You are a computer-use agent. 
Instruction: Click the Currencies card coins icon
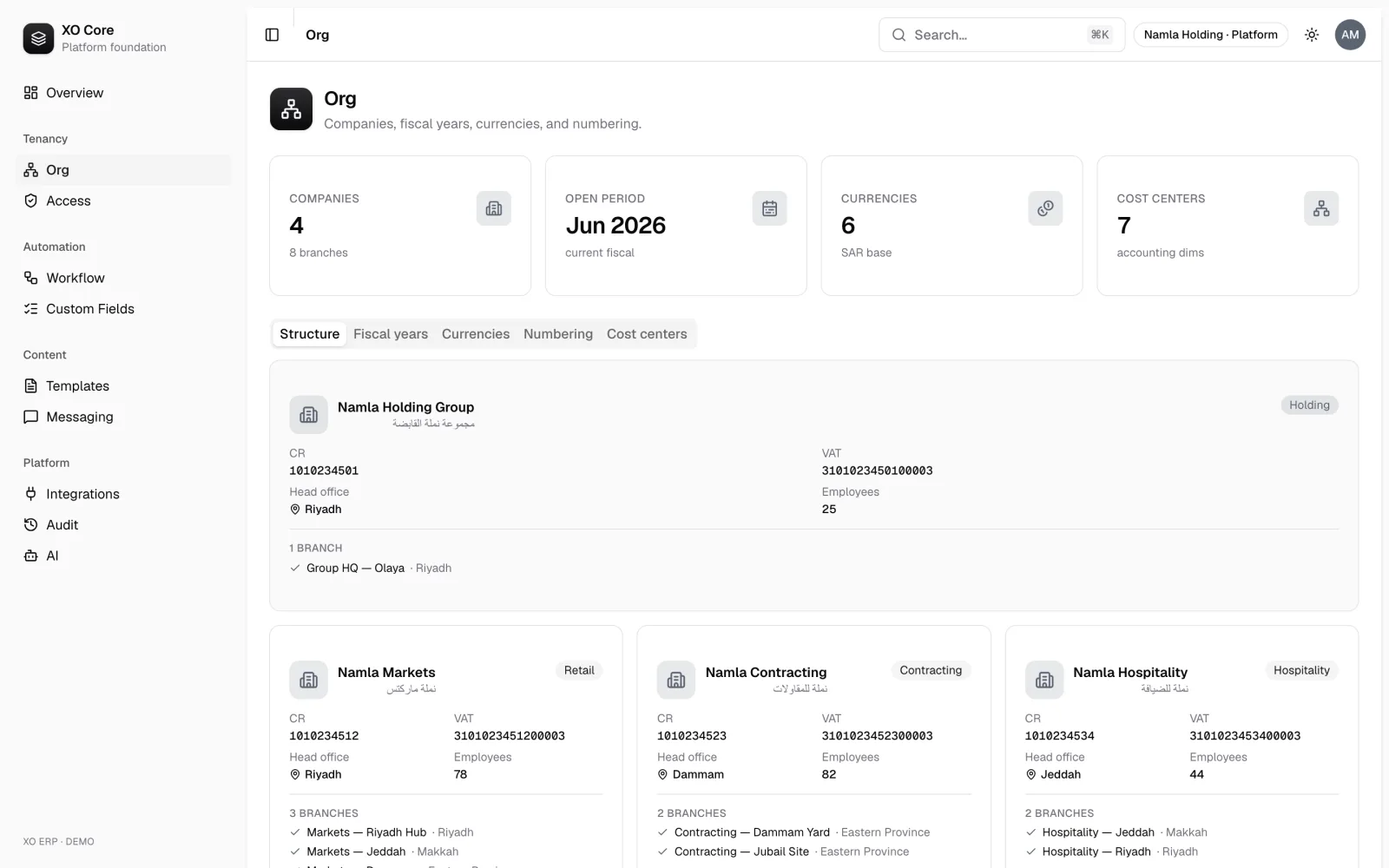1045,208
